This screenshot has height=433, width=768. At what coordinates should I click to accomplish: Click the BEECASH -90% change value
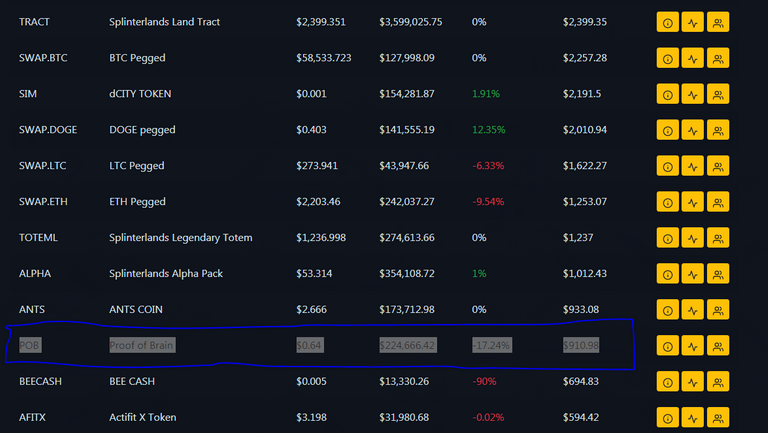click(x=484, y=381)
